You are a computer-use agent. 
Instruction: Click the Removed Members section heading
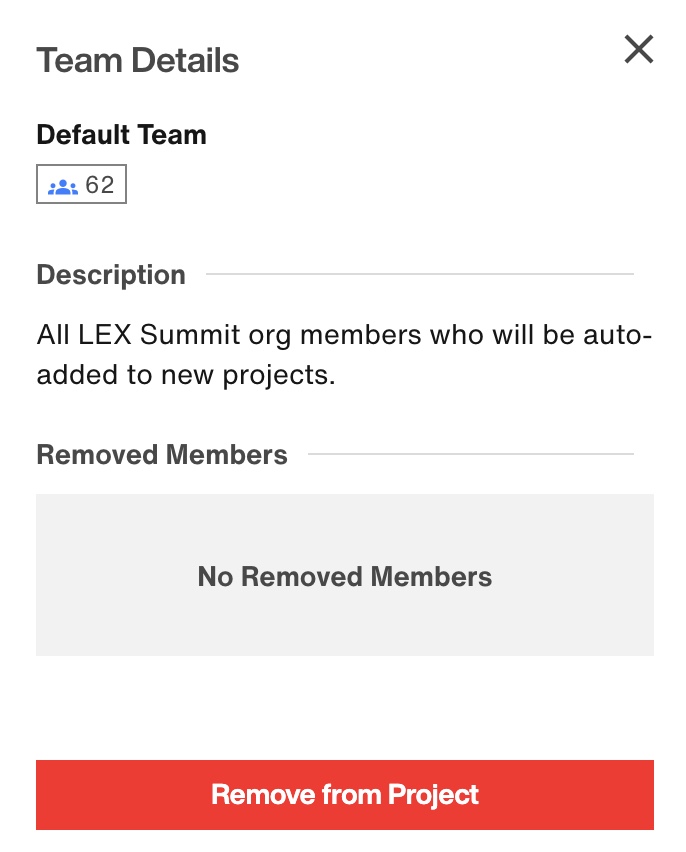click(161, 454)
